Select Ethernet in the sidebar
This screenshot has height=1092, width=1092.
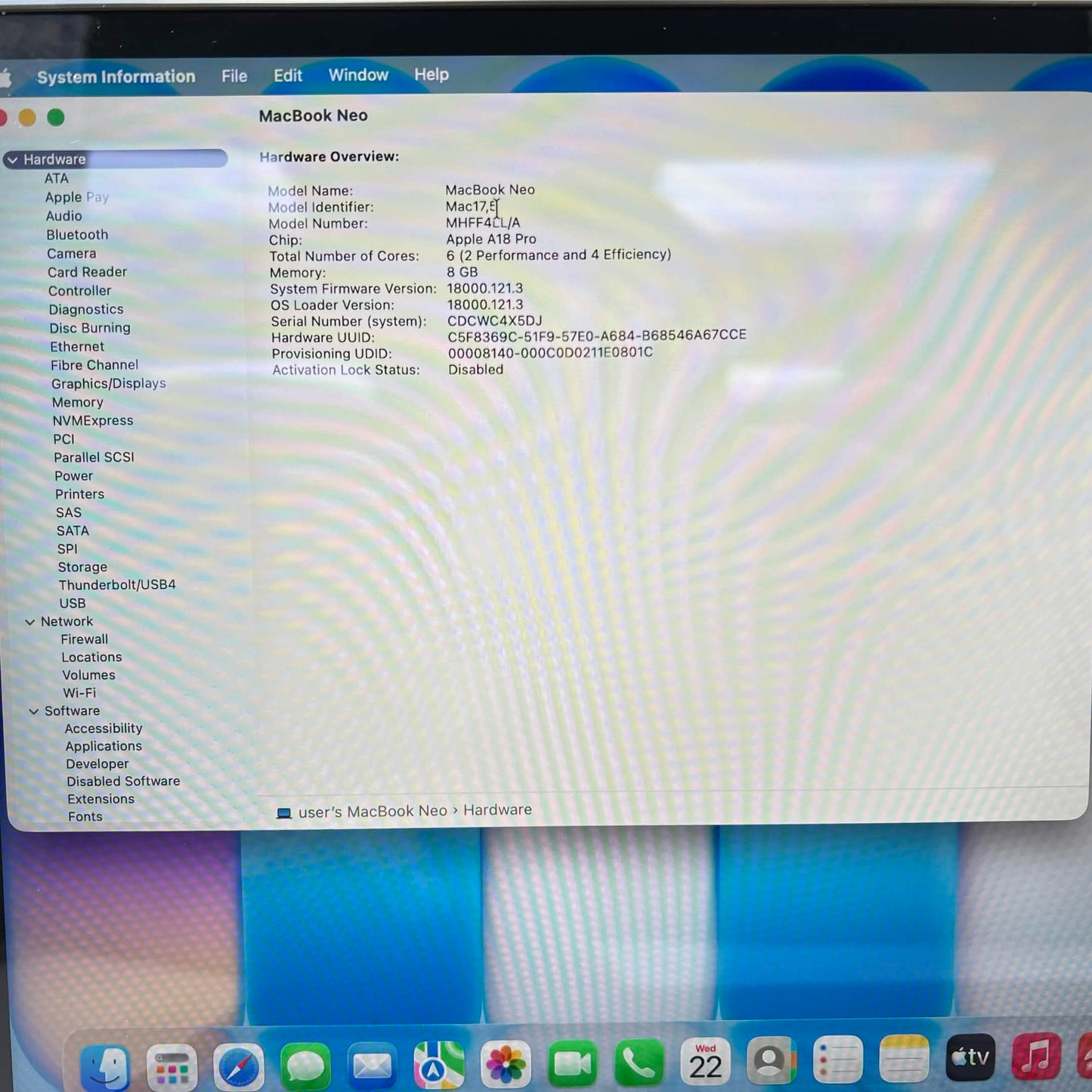pyautogui.click(x=77, y=347)
